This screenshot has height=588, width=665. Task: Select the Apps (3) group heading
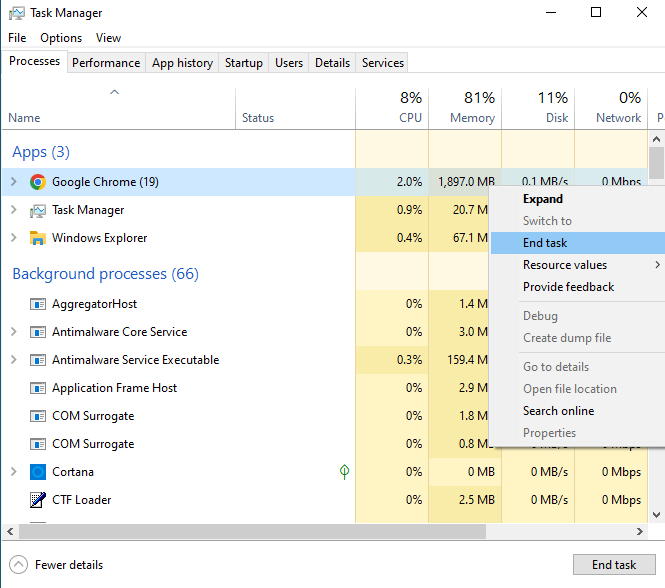(41, 152)
